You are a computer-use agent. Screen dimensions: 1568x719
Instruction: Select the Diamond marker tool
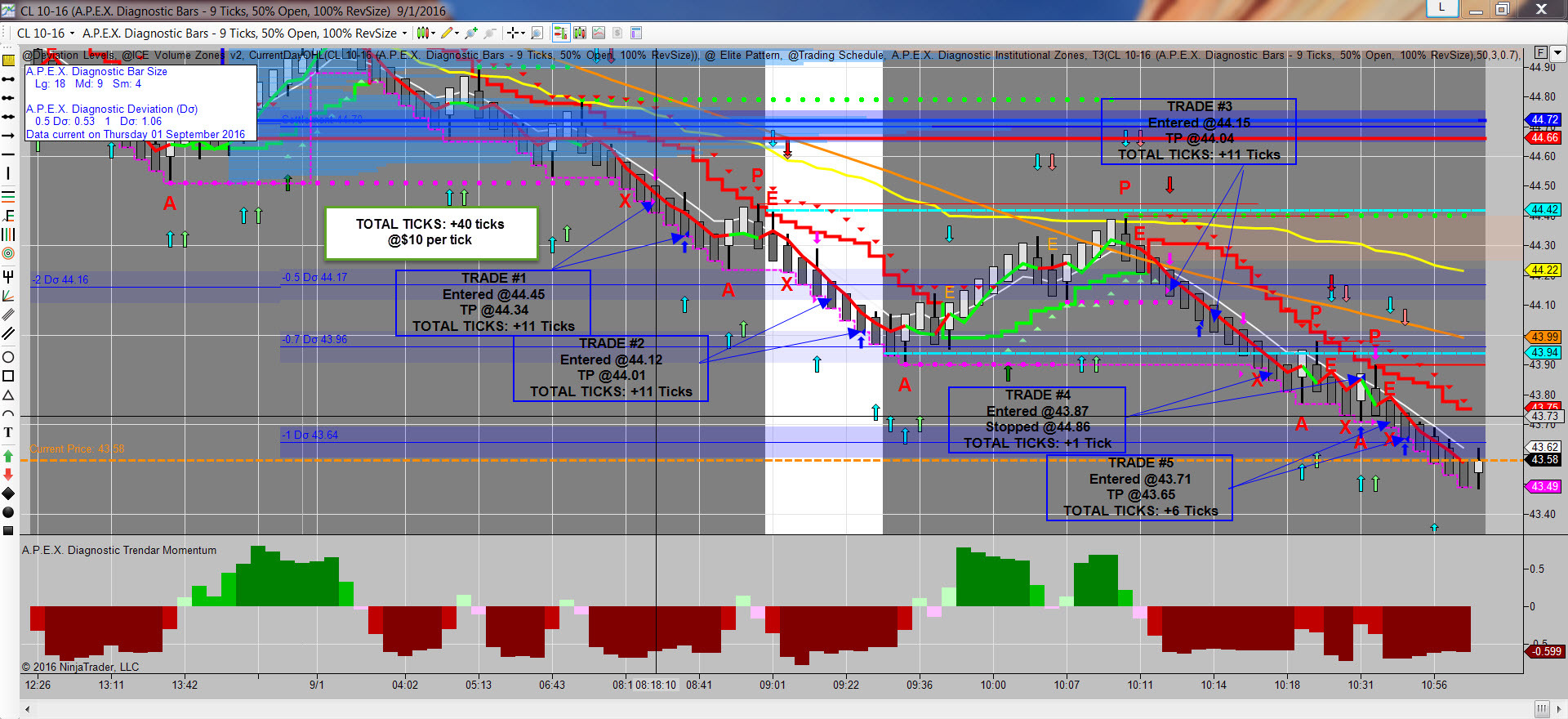pyautogui.click(x=8, y=493)
